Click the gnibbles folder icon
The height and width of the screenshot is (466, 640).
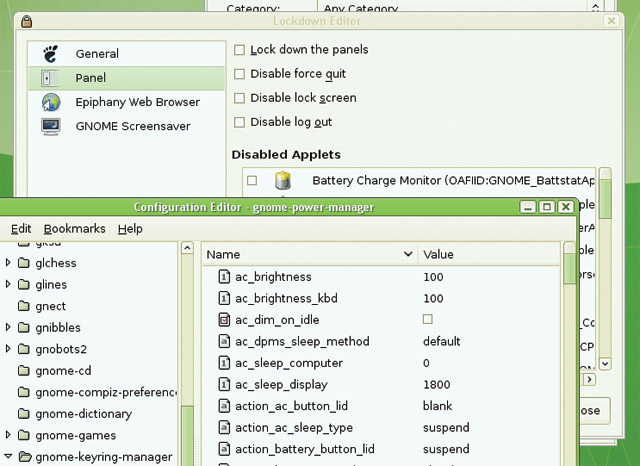(x=24, y=327)
